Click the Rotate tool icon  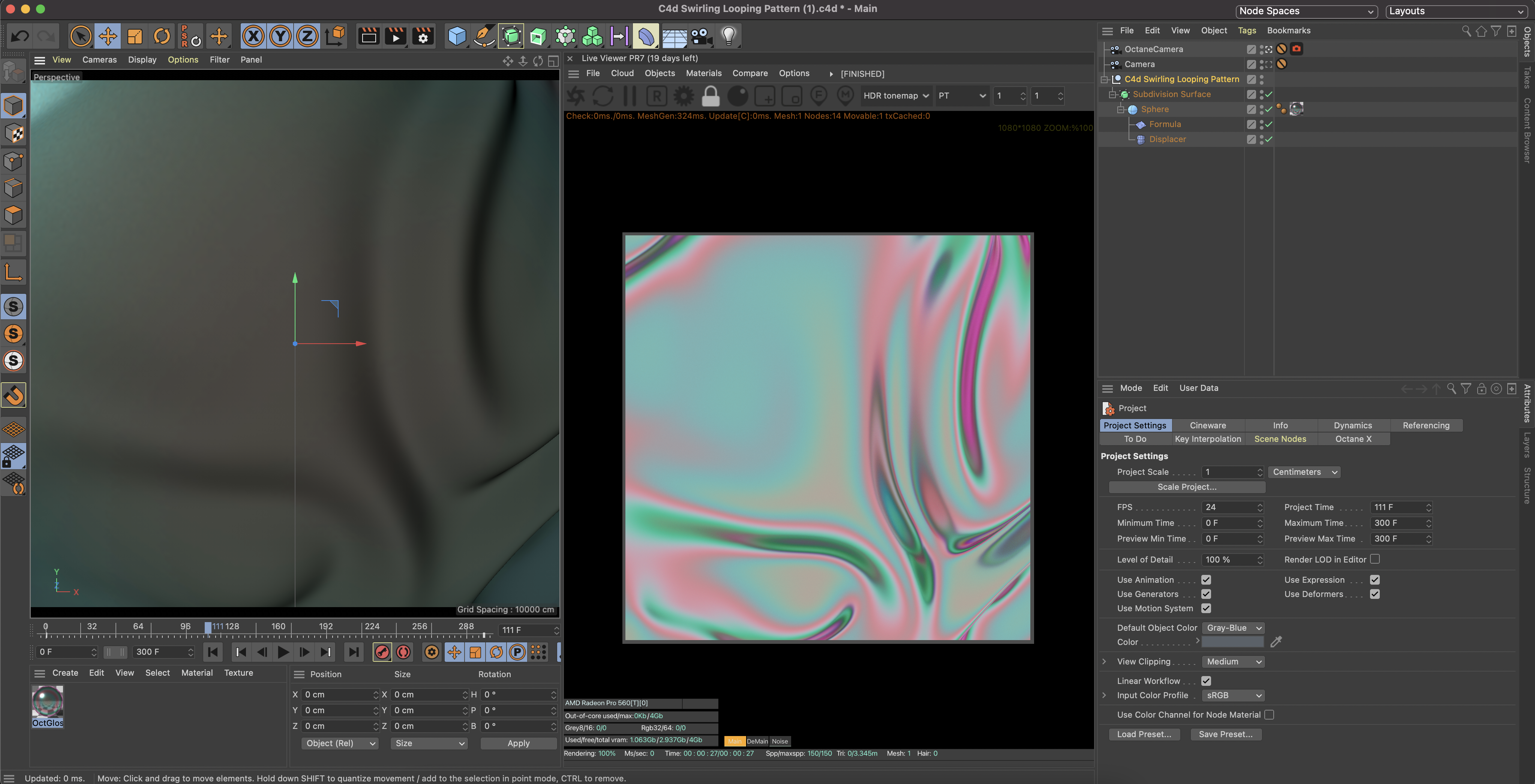pos(162,36)
